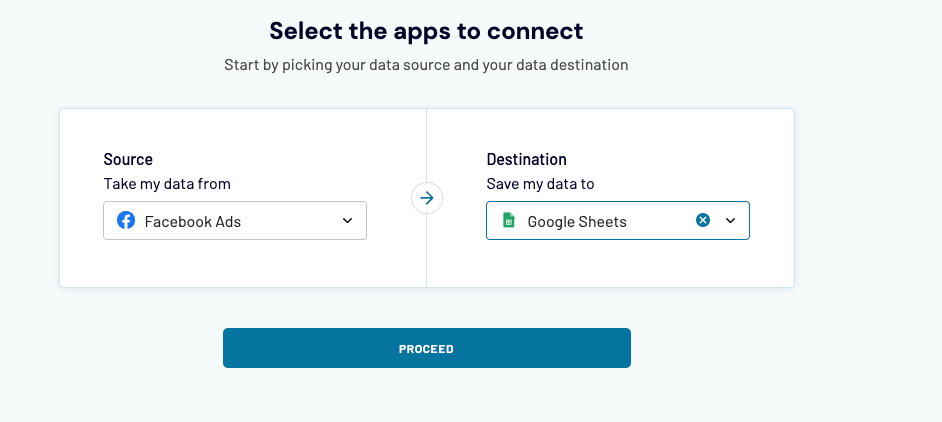Image resolution: width=942 pixels, height=422 pixels.
Task: Click the Google Sheets green file icon
Action: pyautogui.click(x=508, y=221)
